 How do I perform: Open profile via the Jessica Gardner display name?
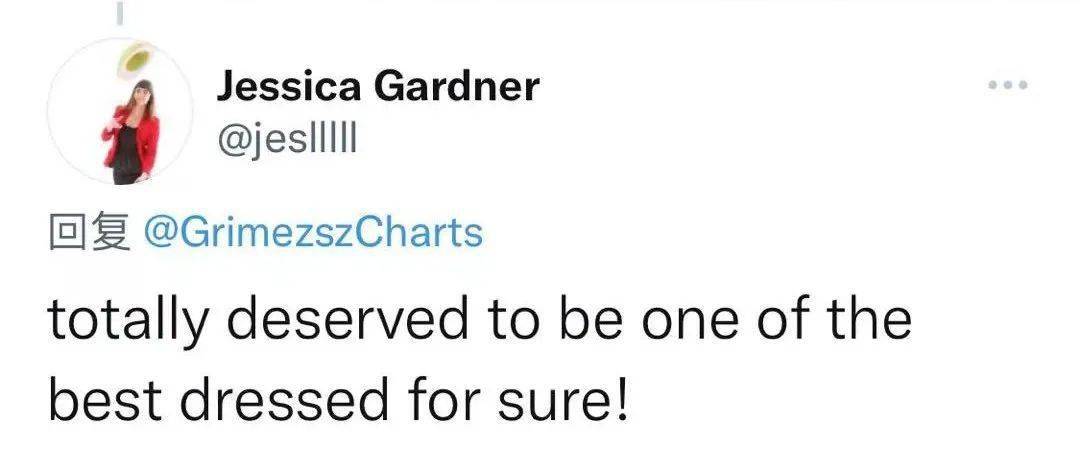coord(377,88)
